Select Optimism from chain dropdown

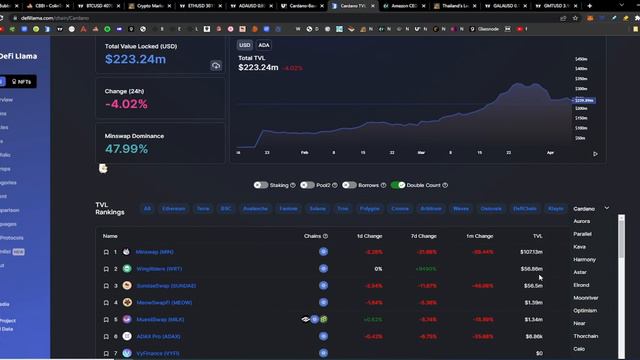pos(585,311)
